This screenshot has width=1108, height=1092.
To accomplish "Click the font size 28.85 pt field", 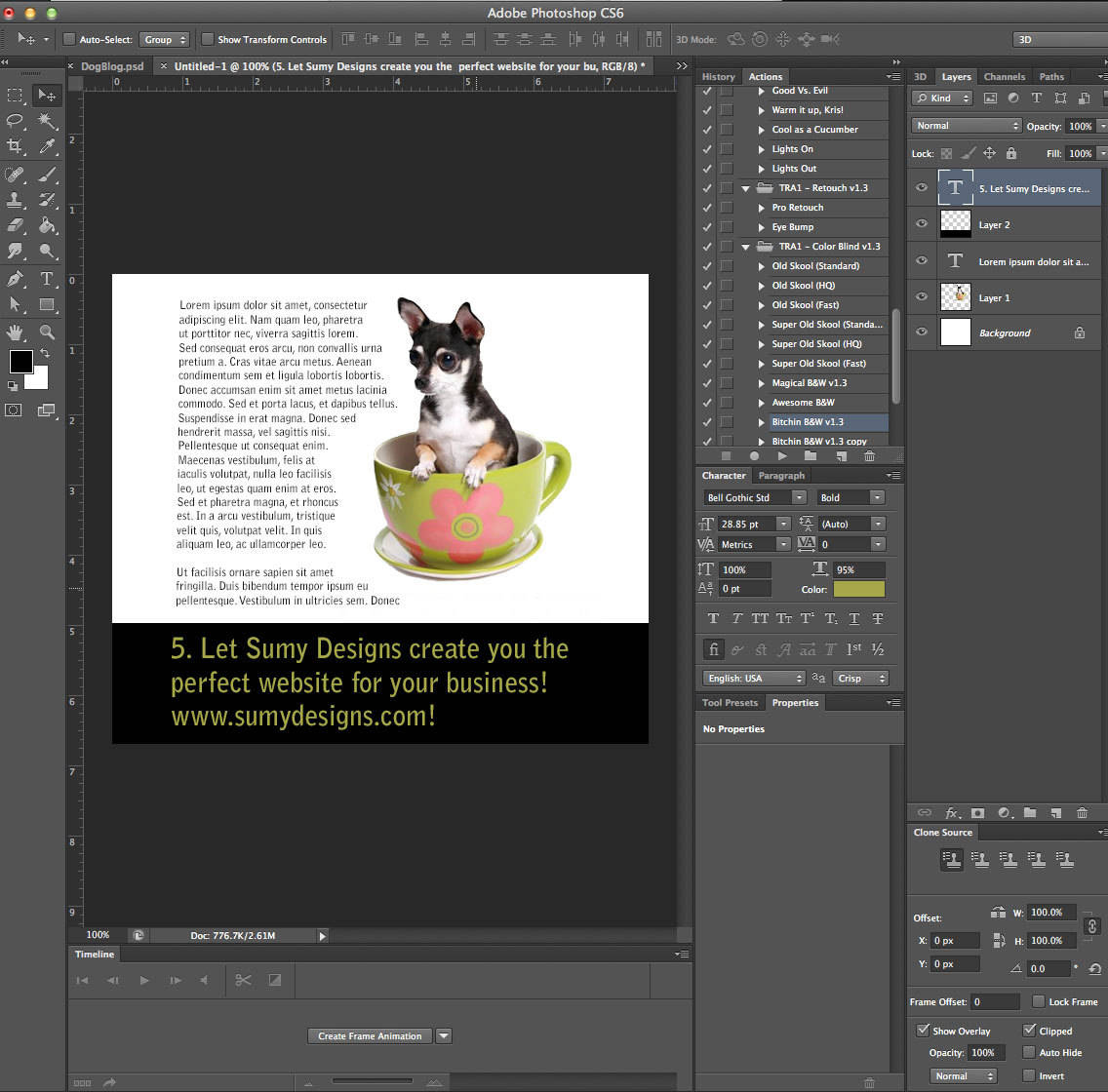I will (746, 525).
